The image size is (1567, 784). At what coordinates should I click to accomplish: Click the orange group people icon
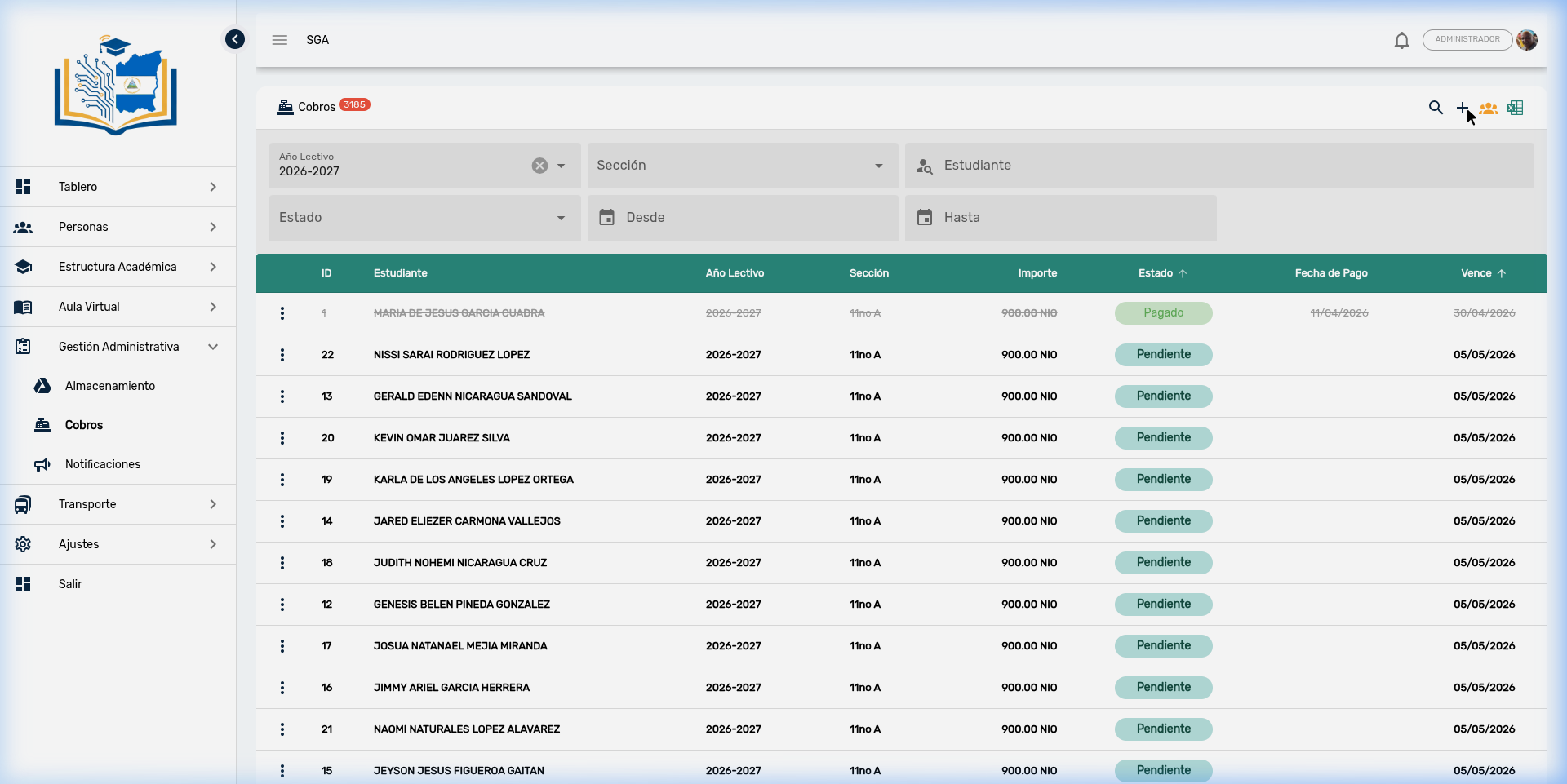coord(1489,108)
